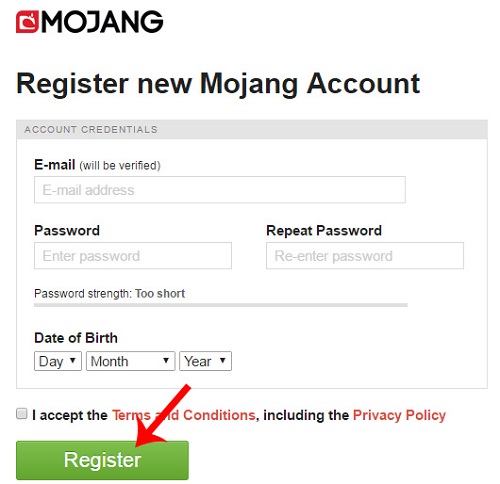
Task: Click the Date of Birth label
Action: 76,338
